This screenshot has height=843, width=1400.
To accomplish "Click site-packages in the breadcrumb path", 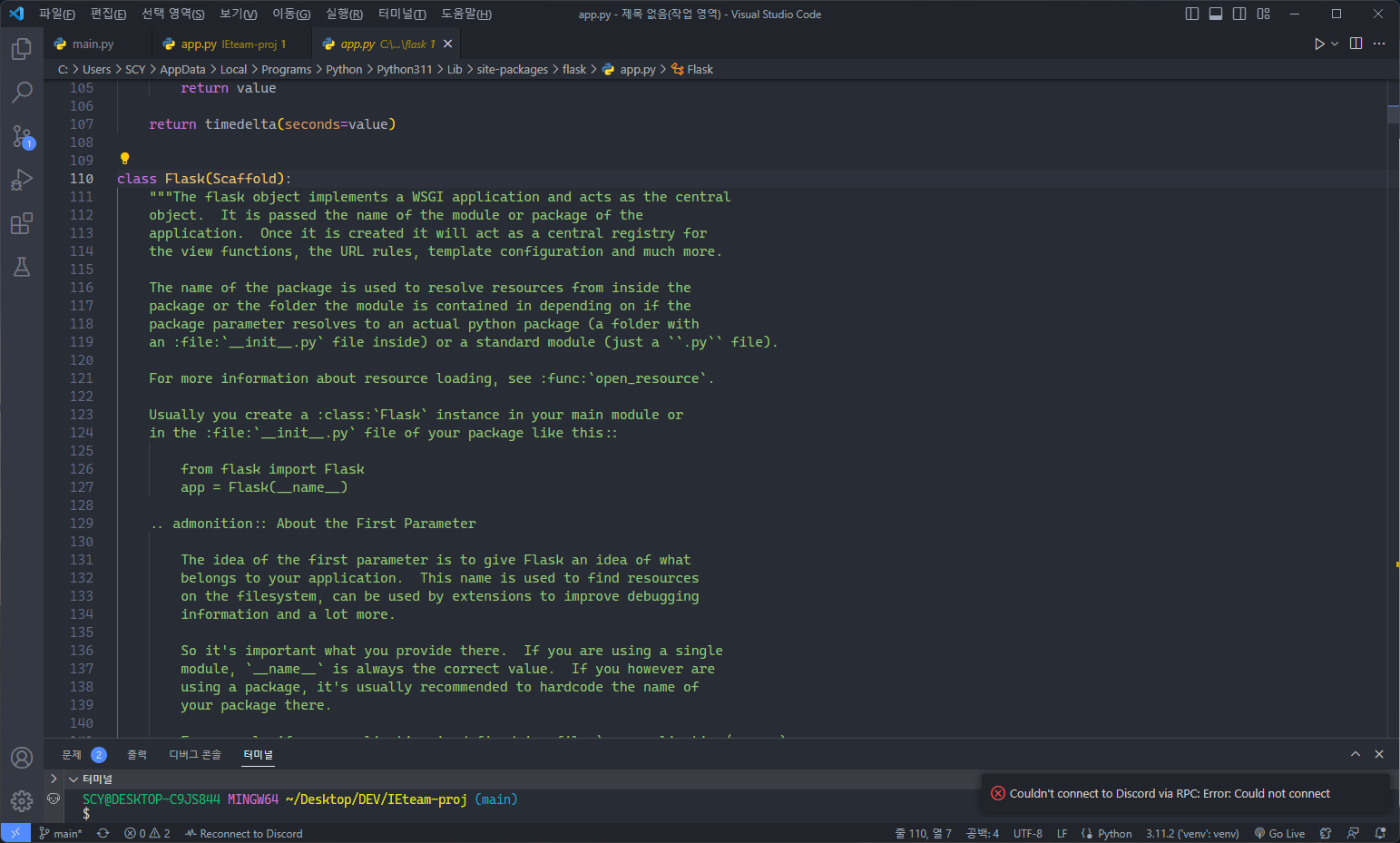I will pos(512,69).
